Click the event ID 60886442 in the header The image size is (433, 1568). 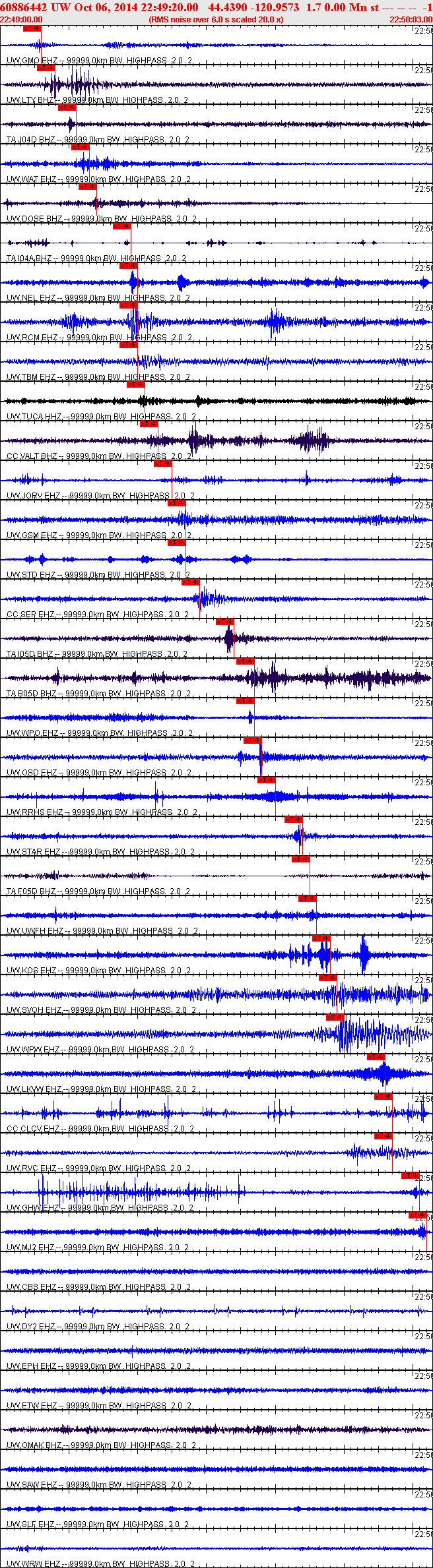pyautogui.click(x=24, y=7)
